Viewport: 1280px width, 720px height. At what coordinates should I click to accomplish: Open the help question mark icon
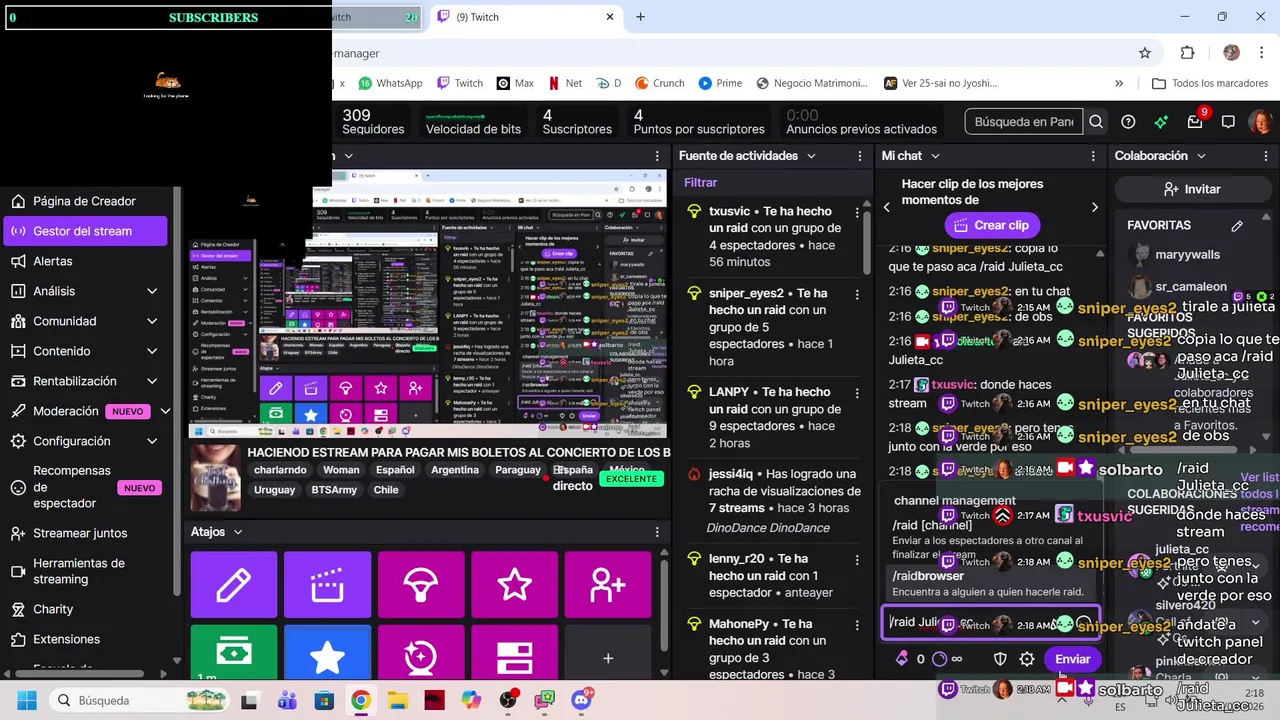click(1128, 122)
